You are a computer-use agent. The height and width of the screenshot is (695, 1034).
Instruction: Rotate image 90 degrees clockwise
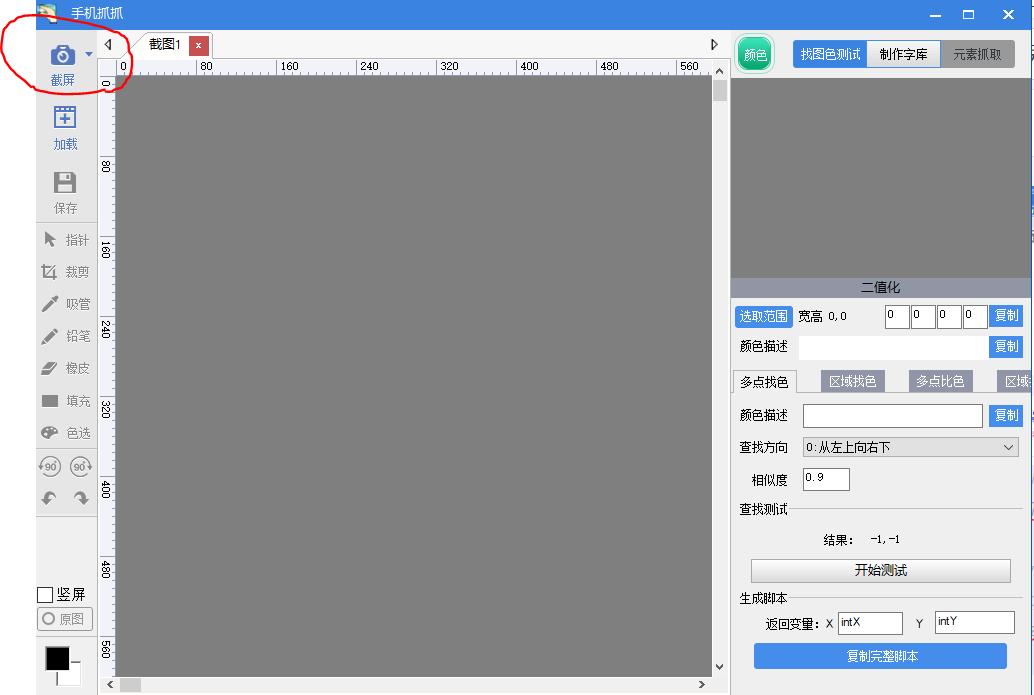tap(80, 466)
